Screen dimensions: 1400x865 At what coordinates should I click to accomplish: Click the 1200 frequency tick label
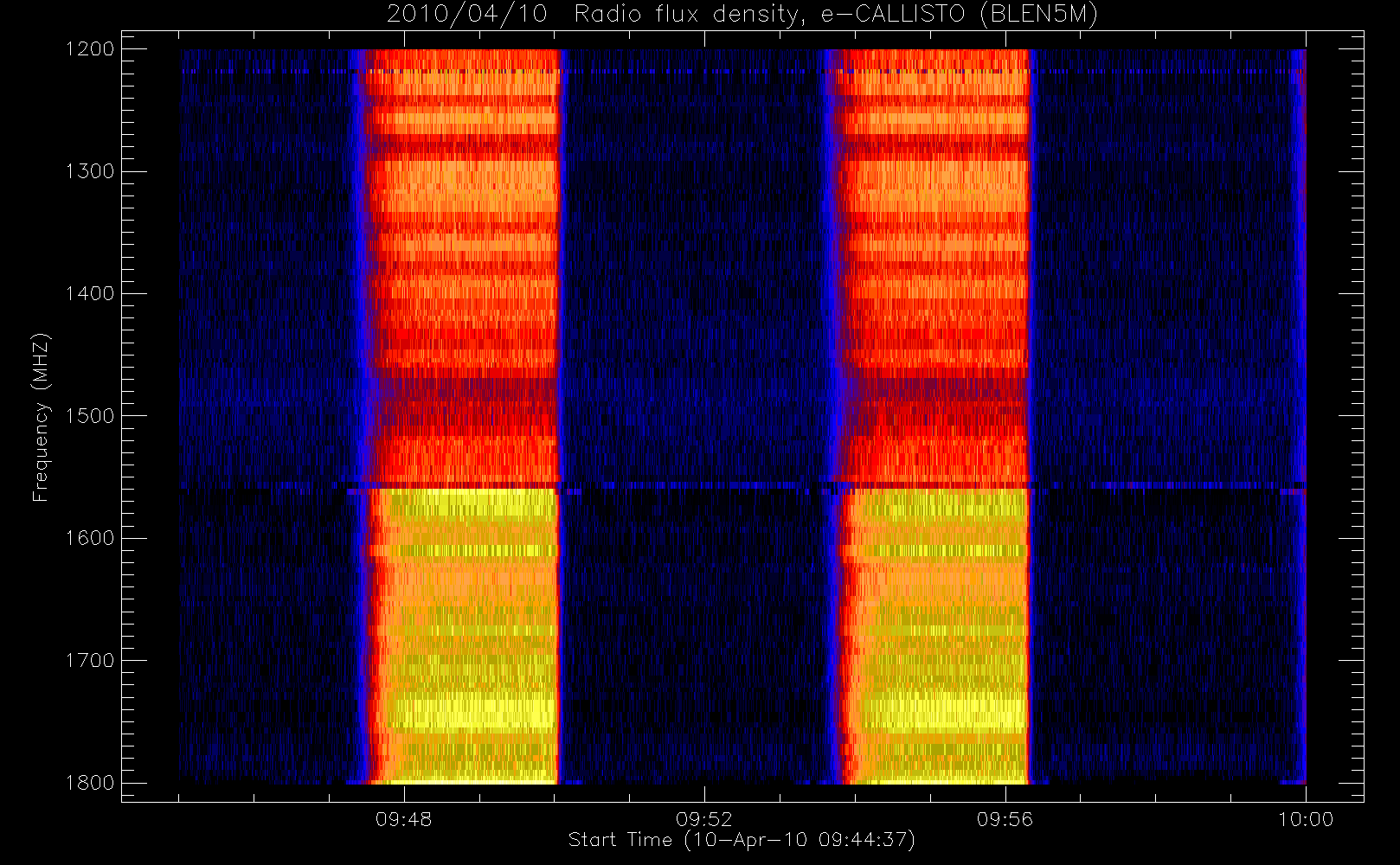coord(90,49)
